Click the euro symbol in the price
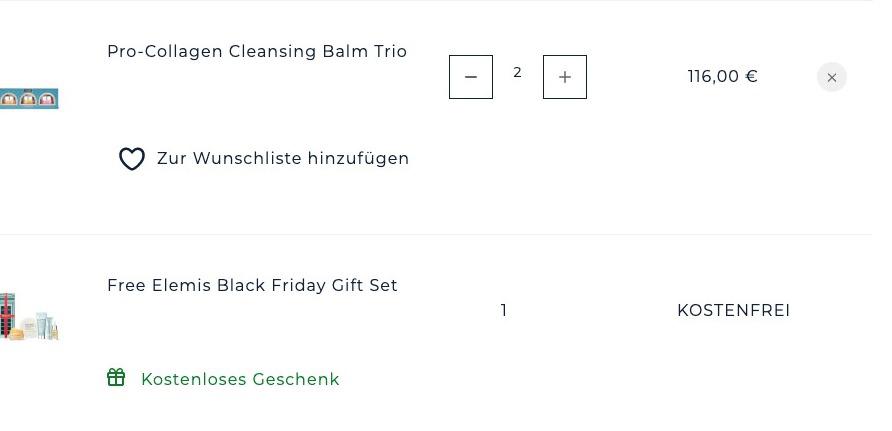 click(x=751, y=76)
